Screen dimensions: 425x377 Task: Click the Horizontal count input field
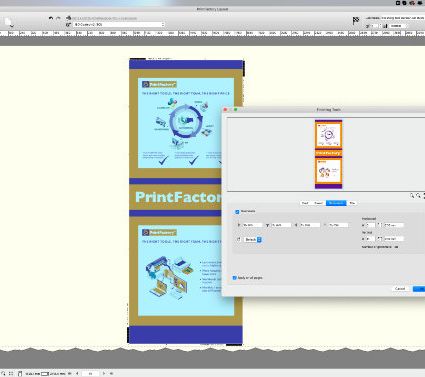[370, 225]
